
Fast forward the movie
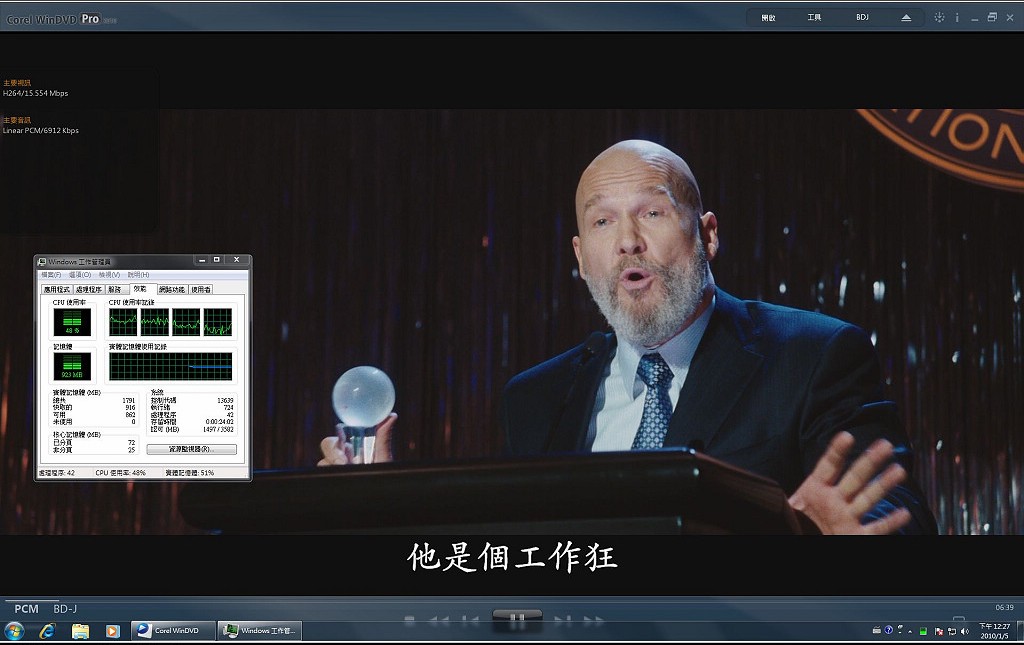593,620
